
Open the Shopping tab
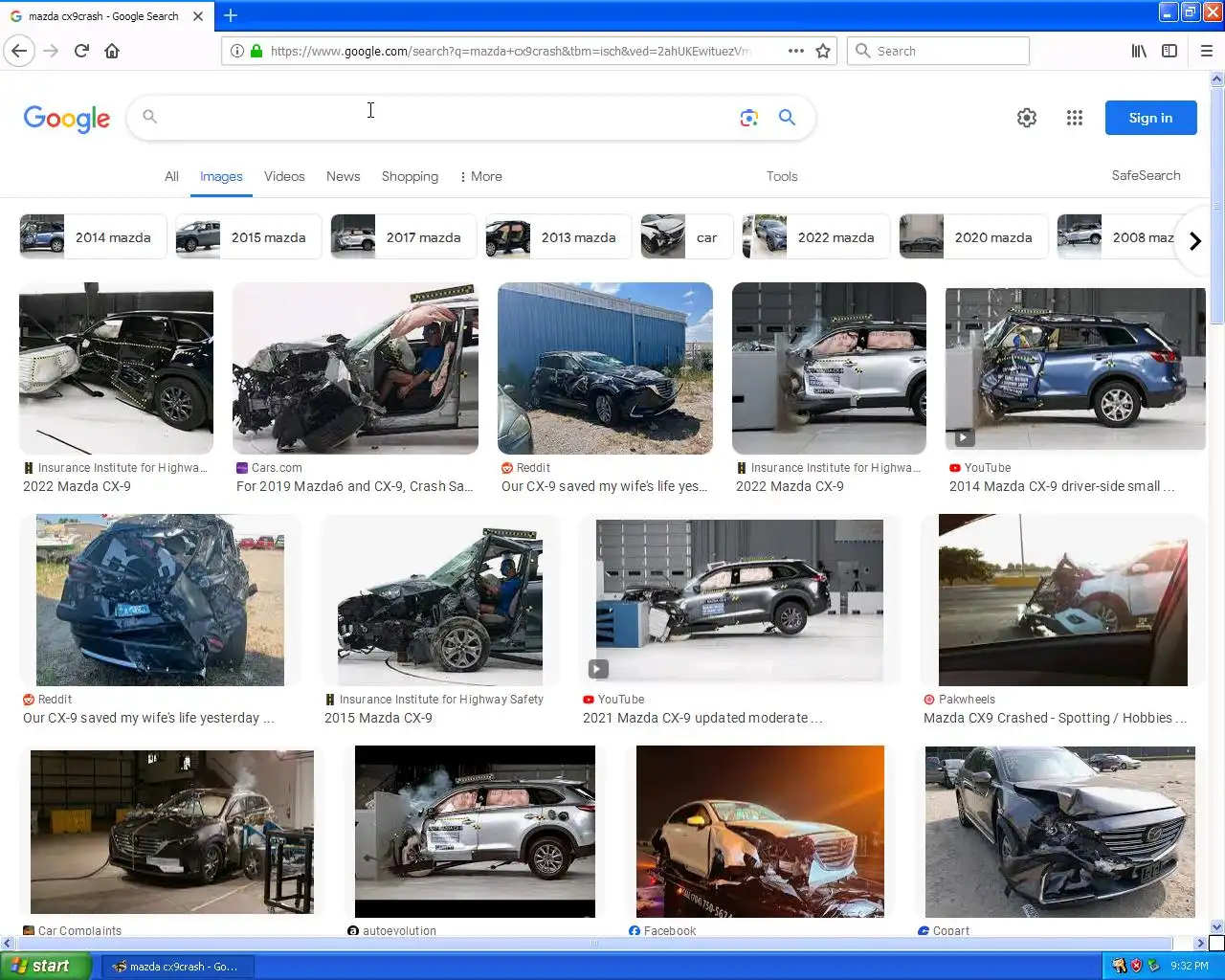[x=410, y=176]
